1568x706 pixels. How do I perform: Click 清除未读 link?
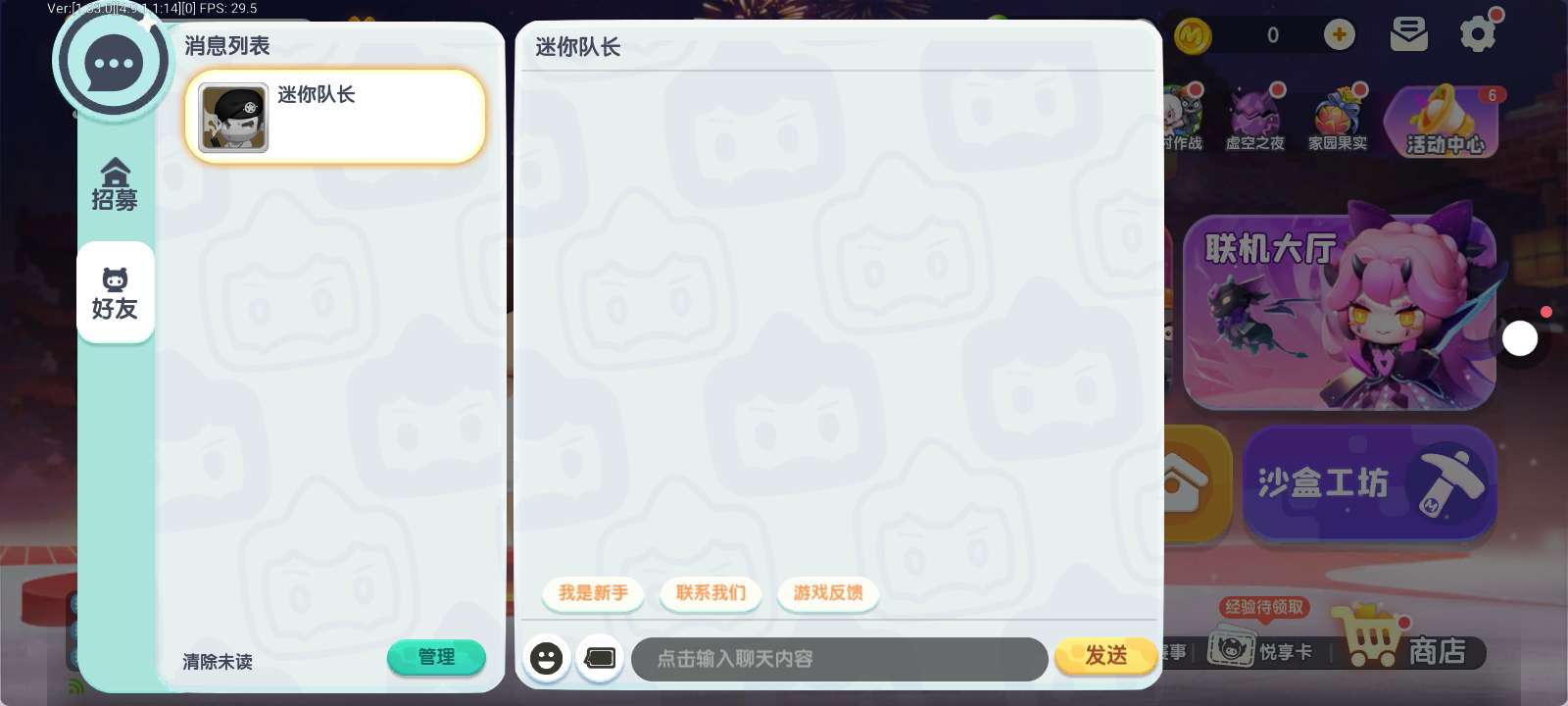218,662
